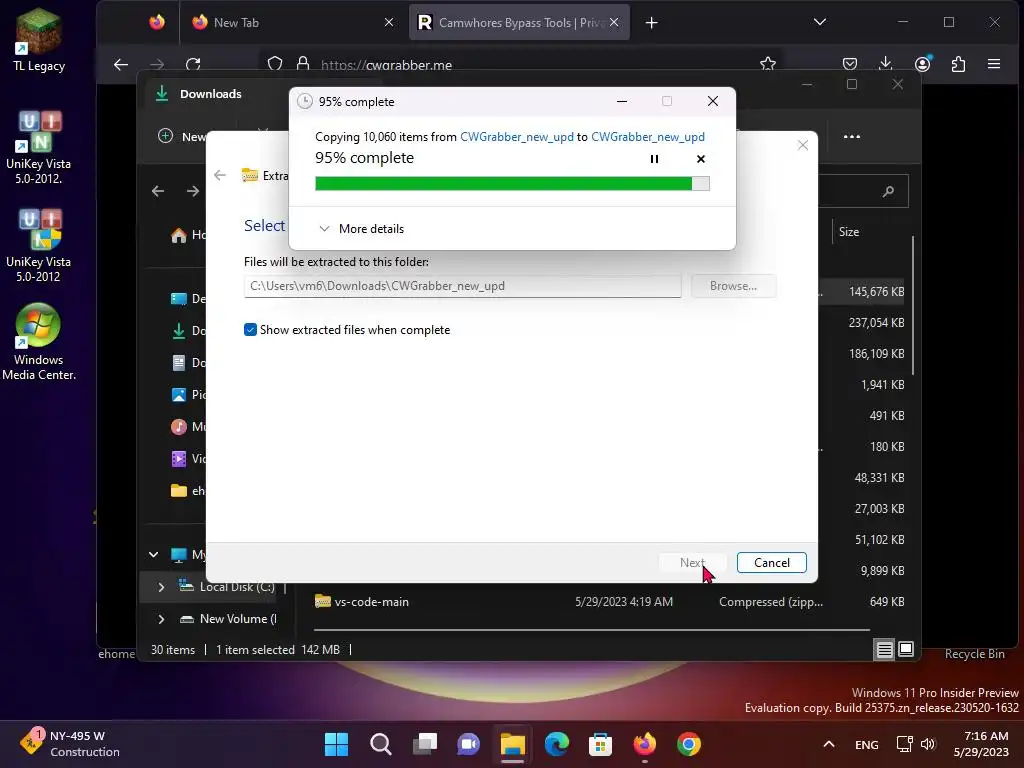Pause the file copy operation
The image size is (1024, 768).
pyautogui.click(x=654, y=159)
